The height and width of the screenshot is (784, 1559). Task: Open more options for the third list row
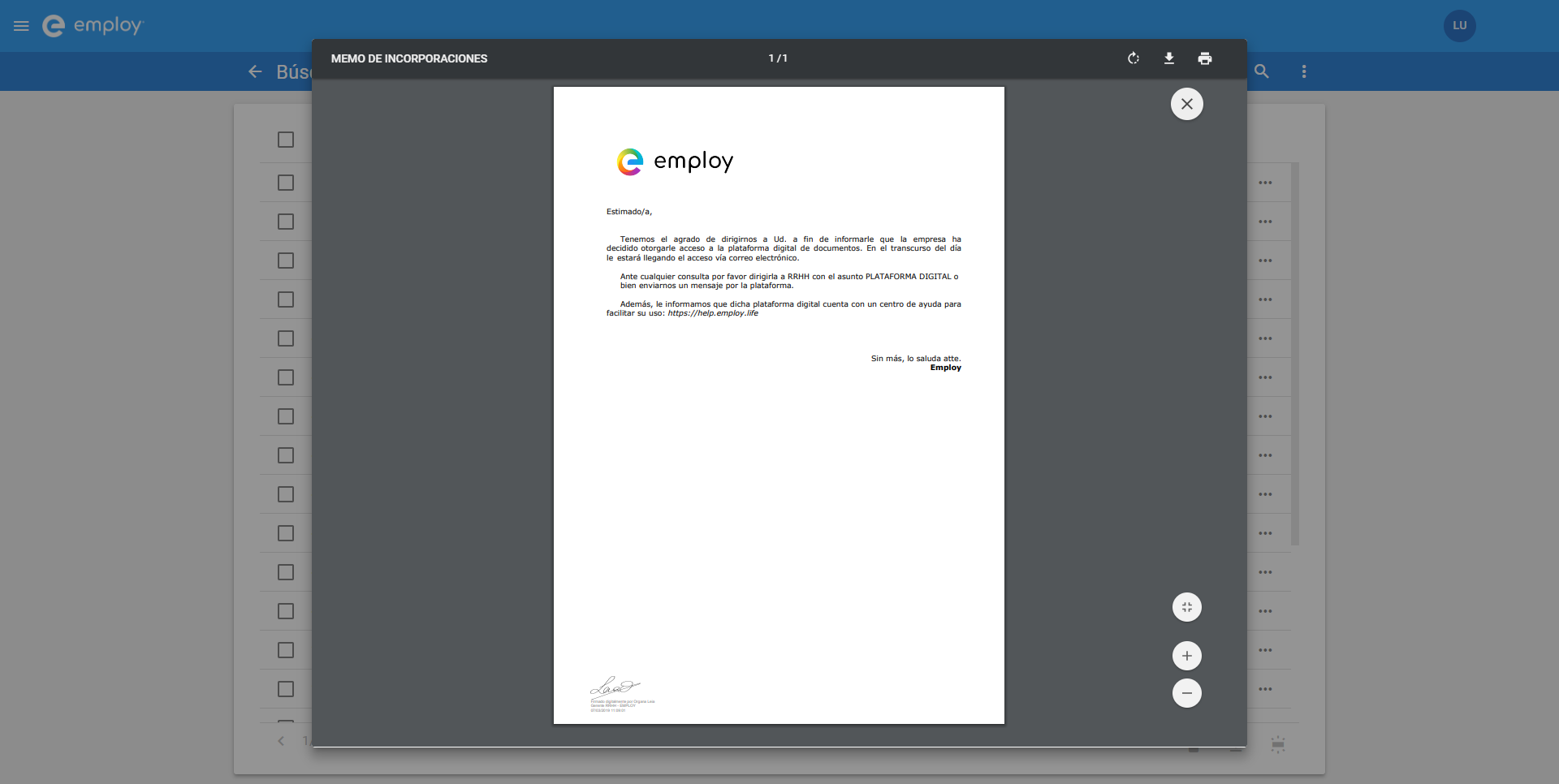pos(1265,261)
